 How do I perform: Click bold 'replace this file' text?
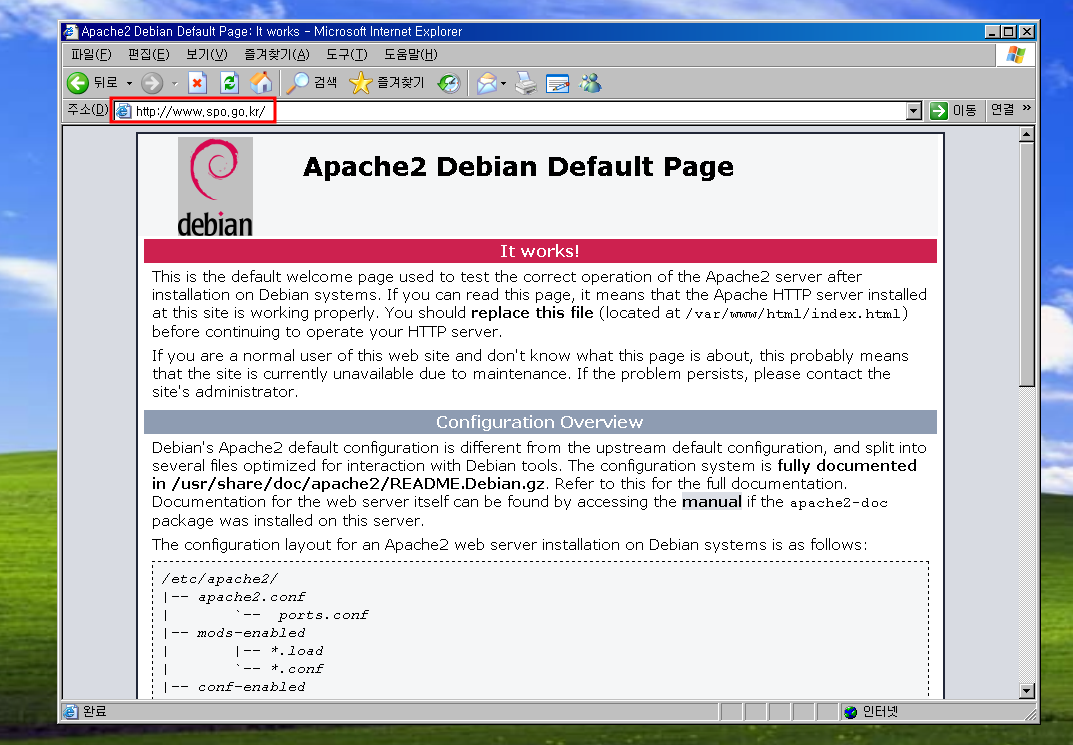click(532, 313)
